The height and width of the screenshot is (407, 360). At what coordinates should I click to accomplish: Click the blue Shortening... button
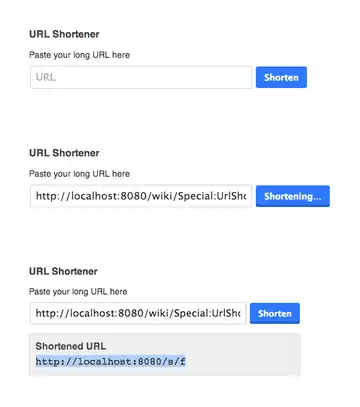point(293,196)
